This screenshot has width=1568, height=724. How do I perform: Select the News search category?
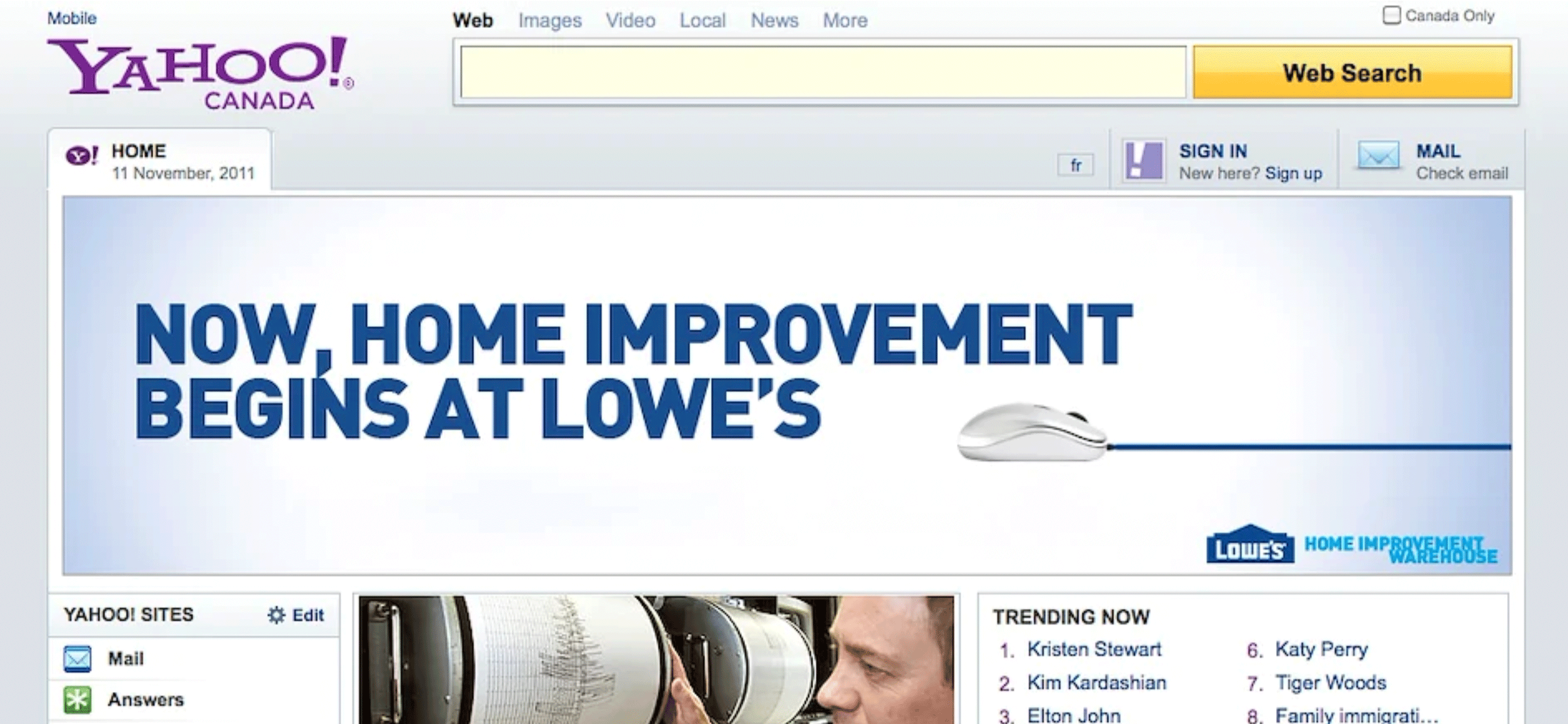click(774, 20)
